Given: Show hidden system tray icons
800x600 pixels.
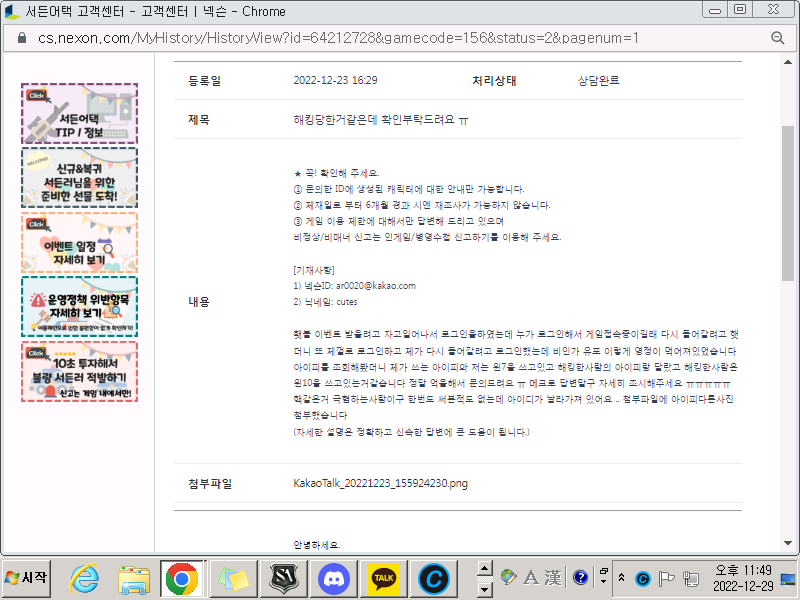Looking at the screenshot, I should [622, 577].
